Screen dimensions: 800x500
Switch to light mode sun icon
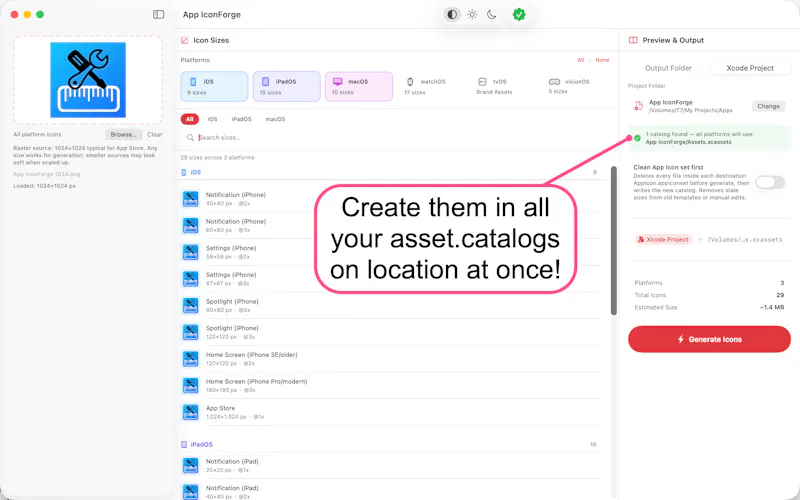tap(472, 14)
